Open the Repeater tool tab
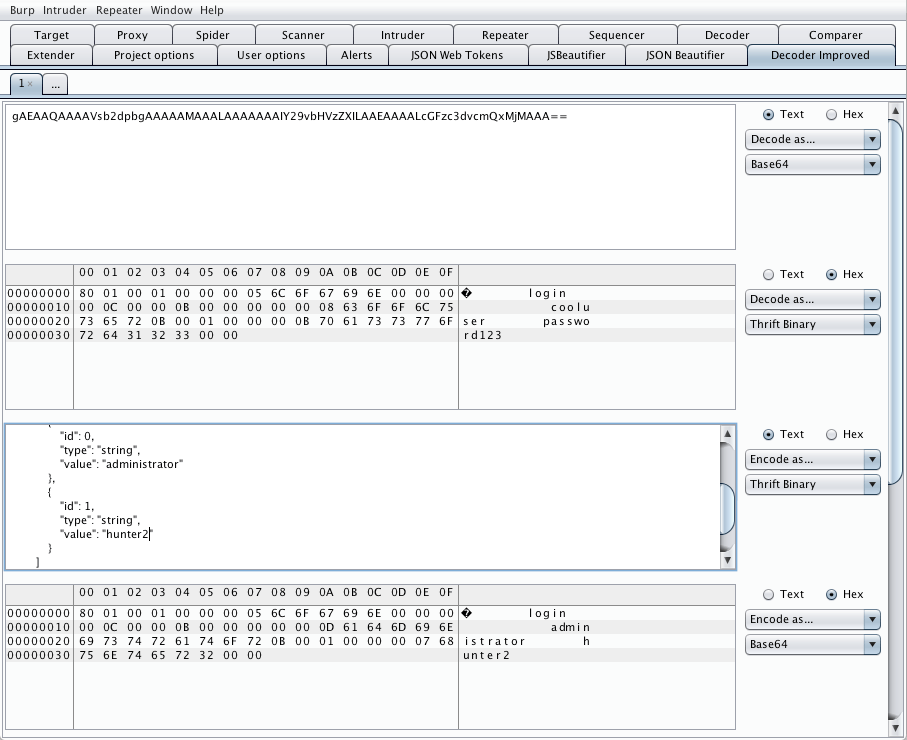 click(x=505, y=35)
